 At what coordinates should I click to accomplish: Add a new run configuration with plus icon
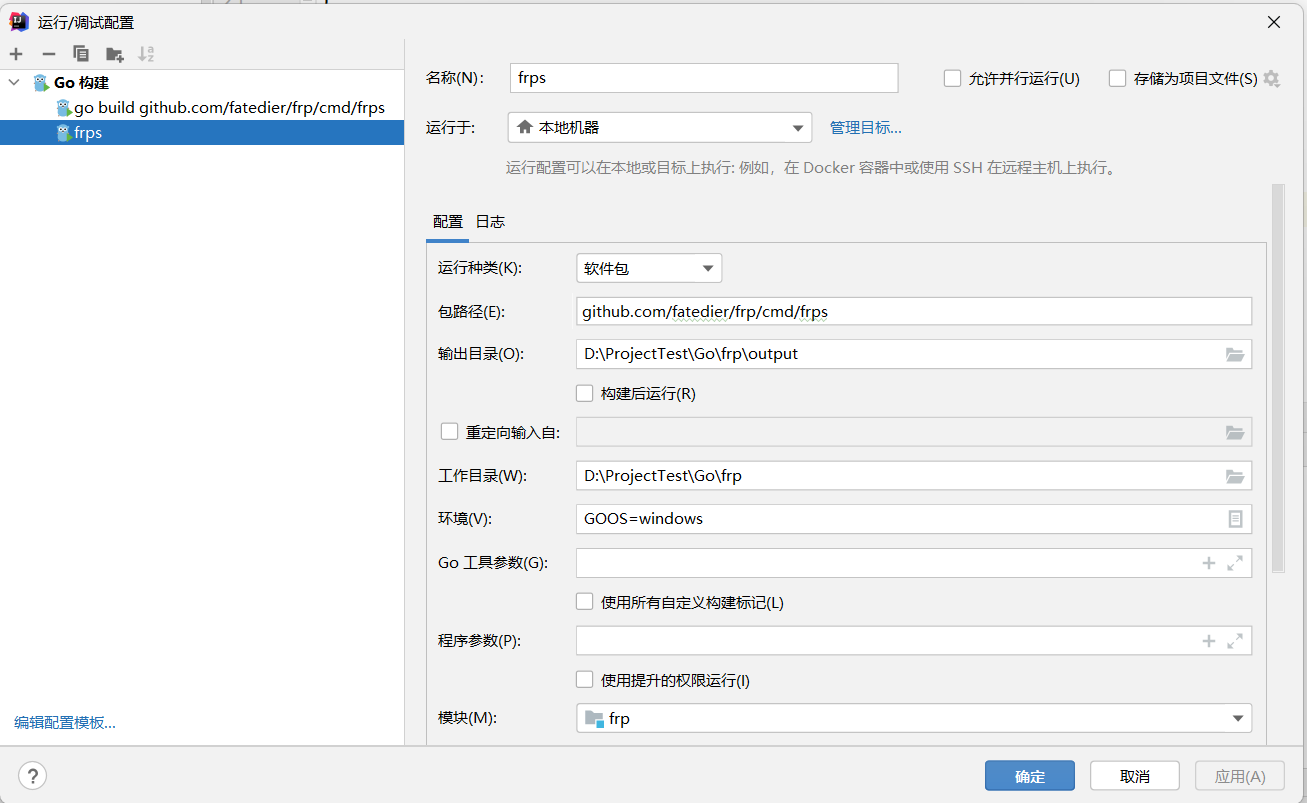pos(16,54)
